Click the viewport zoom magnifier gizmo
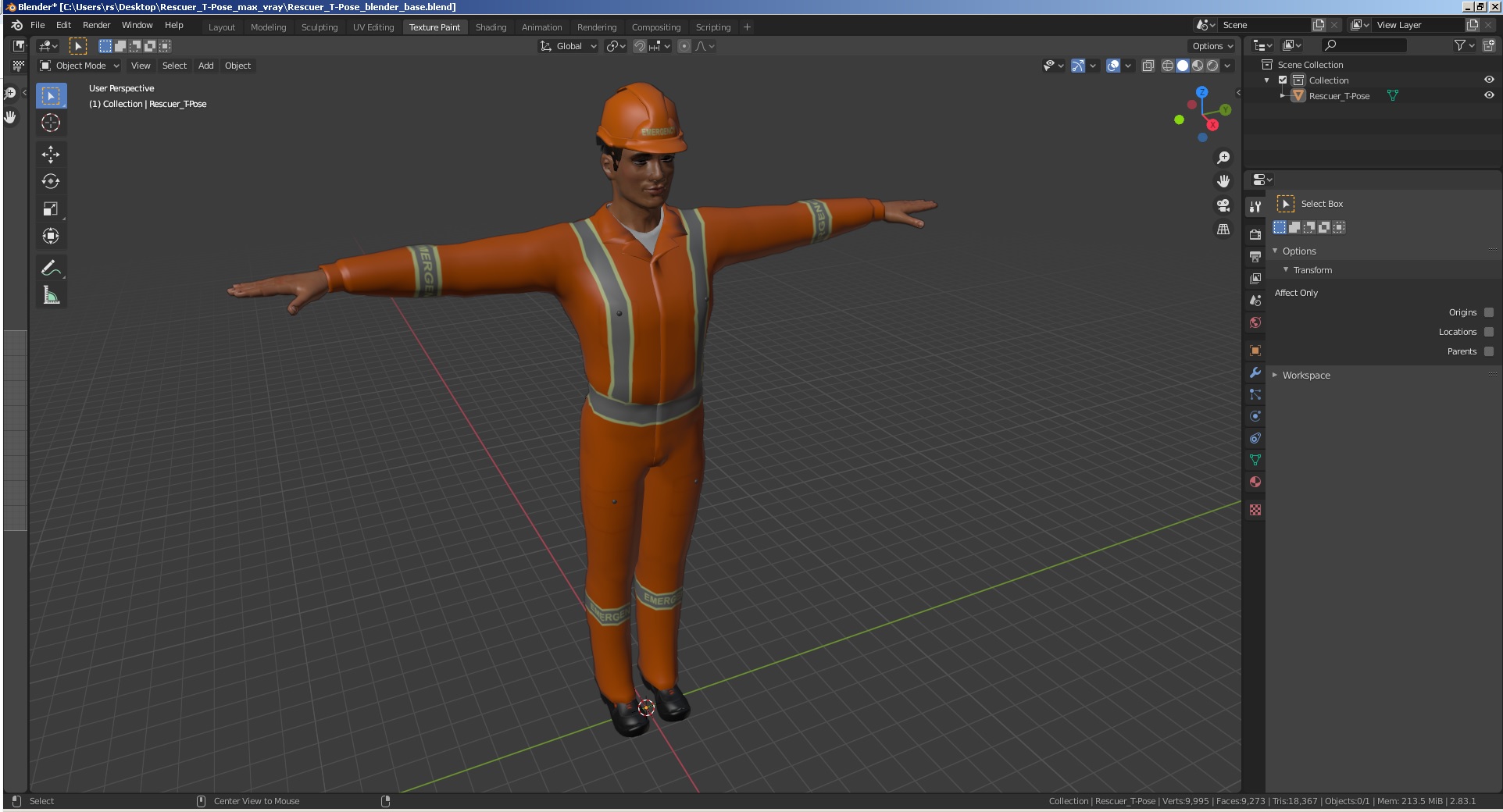Viewport: 1503px width, 812px height. point(1223,158)
